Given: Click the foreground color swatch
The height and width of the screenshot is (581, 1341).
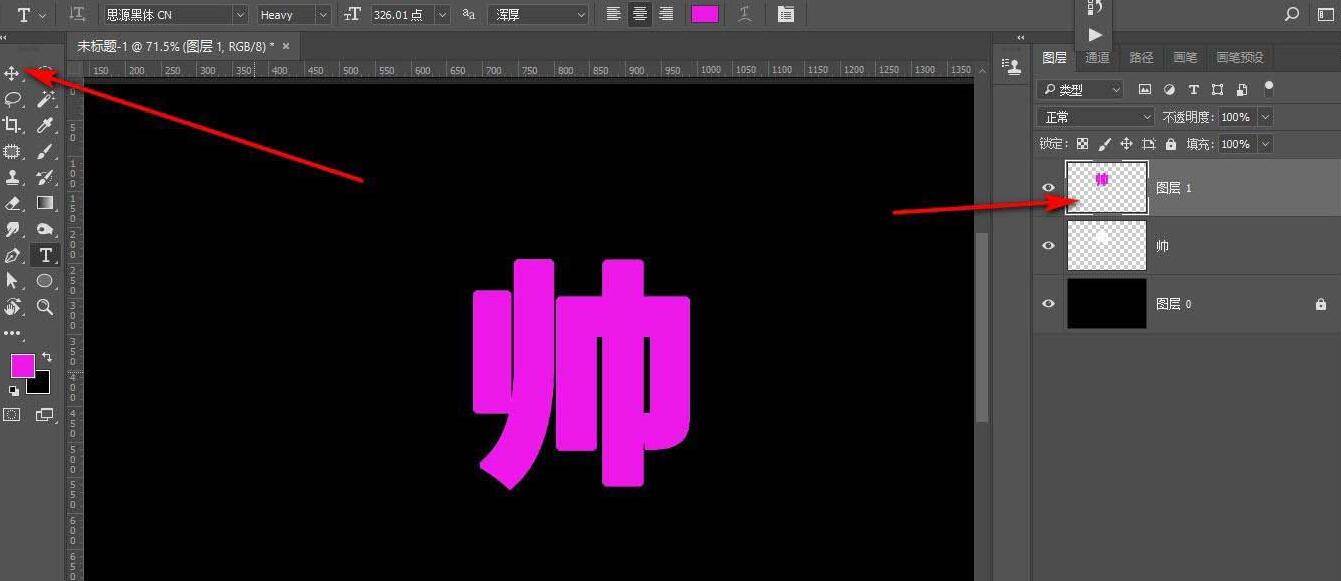Looking at the screenshot, I should pos(22,366).
